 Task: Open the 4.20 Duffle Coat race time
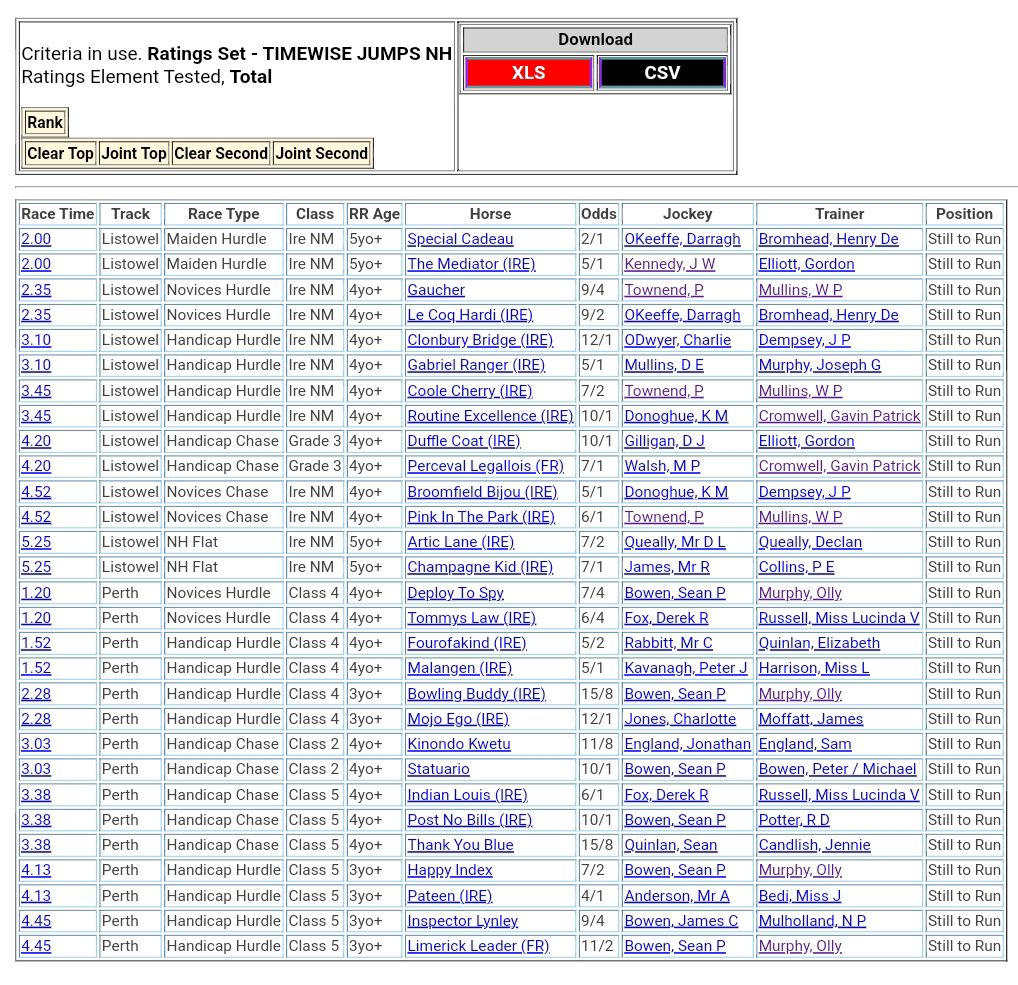click(36, 441)
